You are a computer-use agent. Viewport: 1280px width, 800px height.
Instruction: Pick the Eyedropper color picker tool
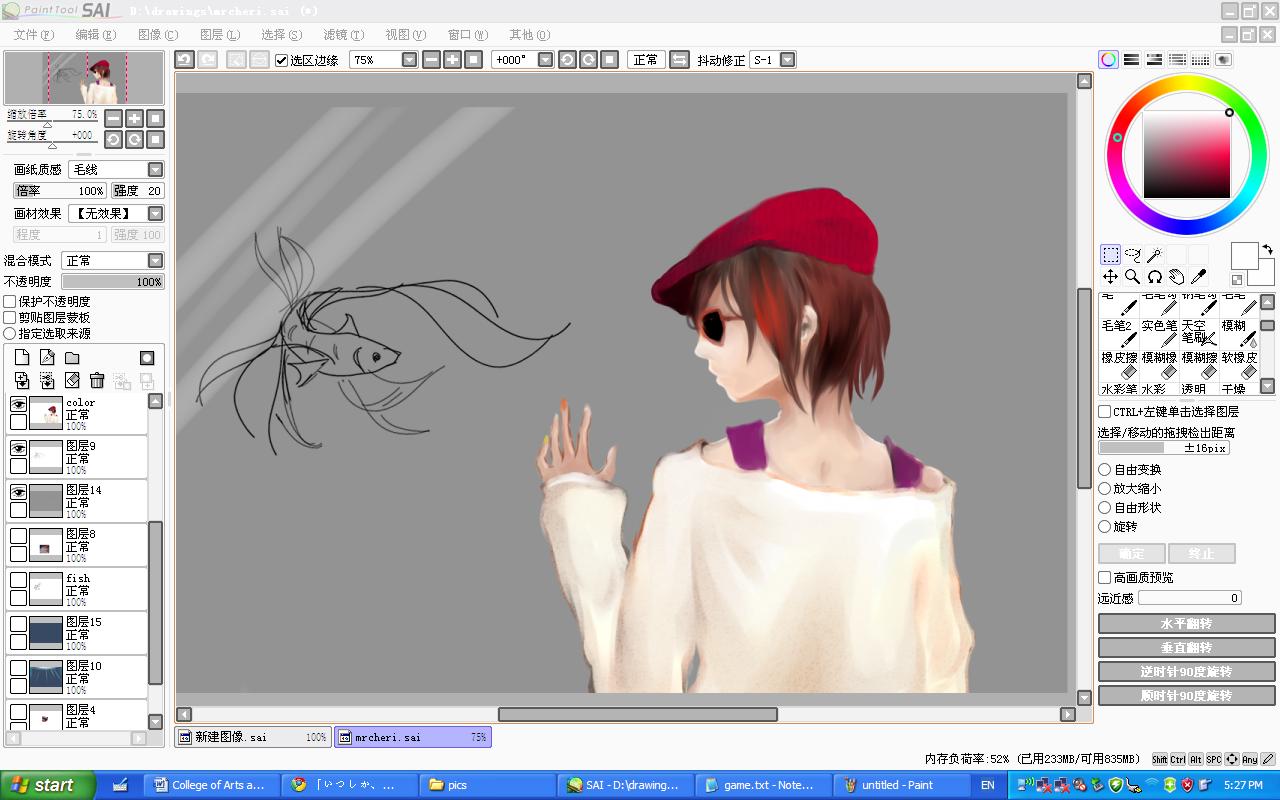point(1198,277)
